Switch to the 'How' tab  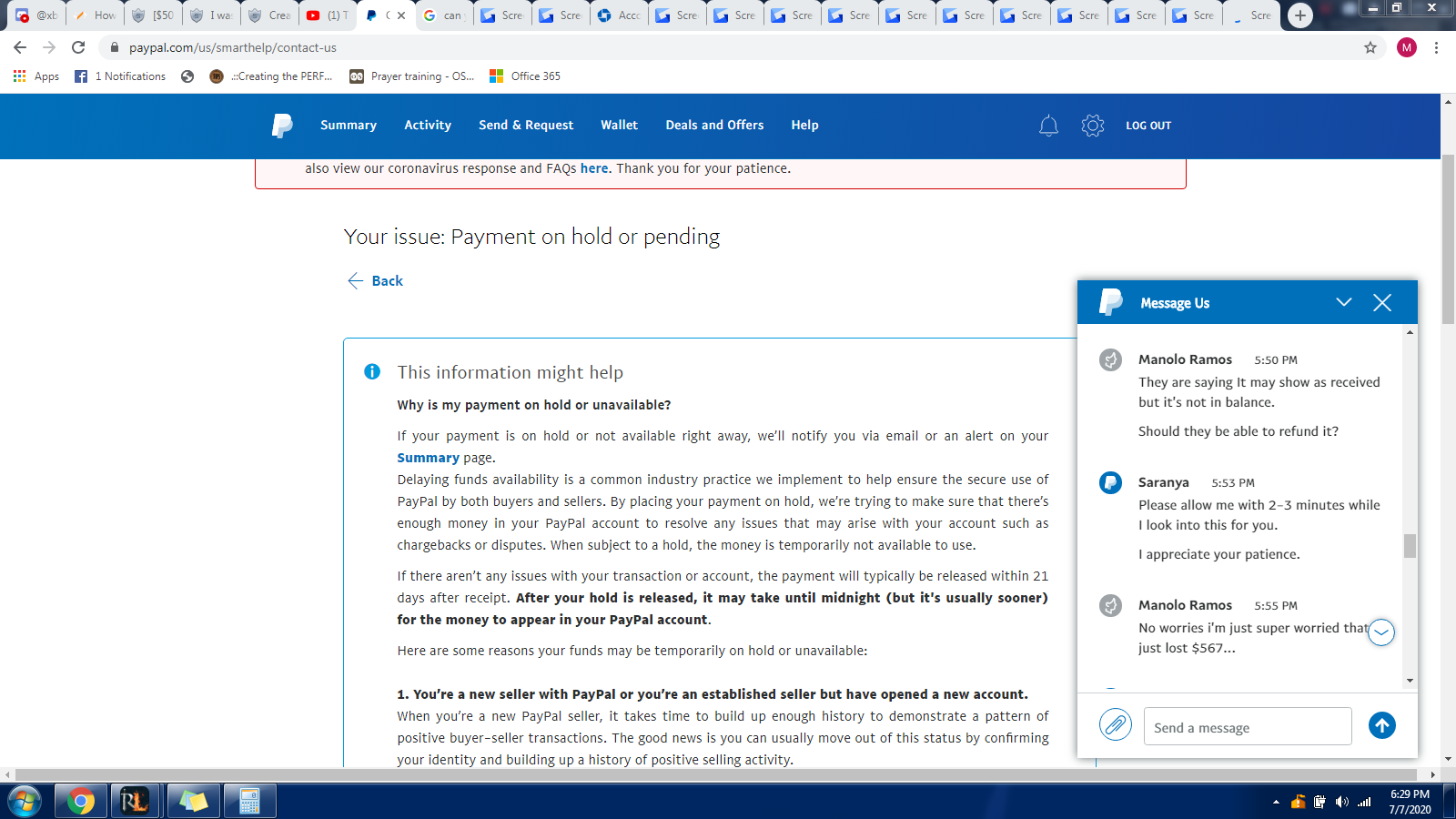[96, 15]
